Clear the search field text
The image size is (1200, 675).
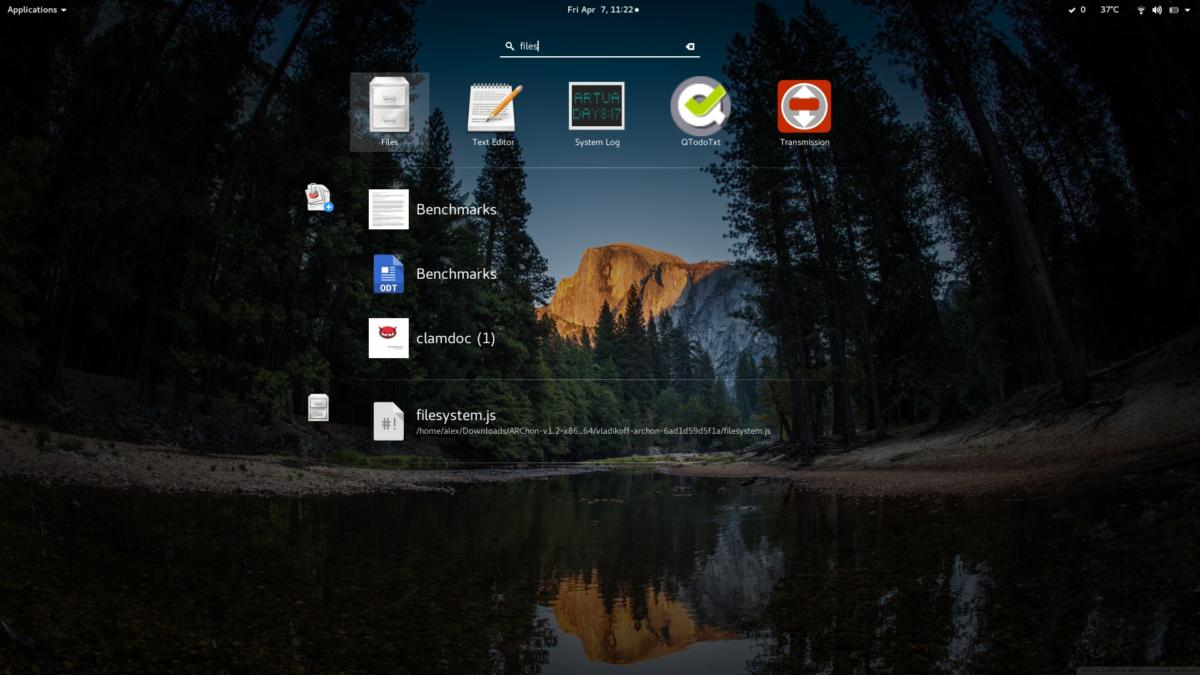(690, 46)
